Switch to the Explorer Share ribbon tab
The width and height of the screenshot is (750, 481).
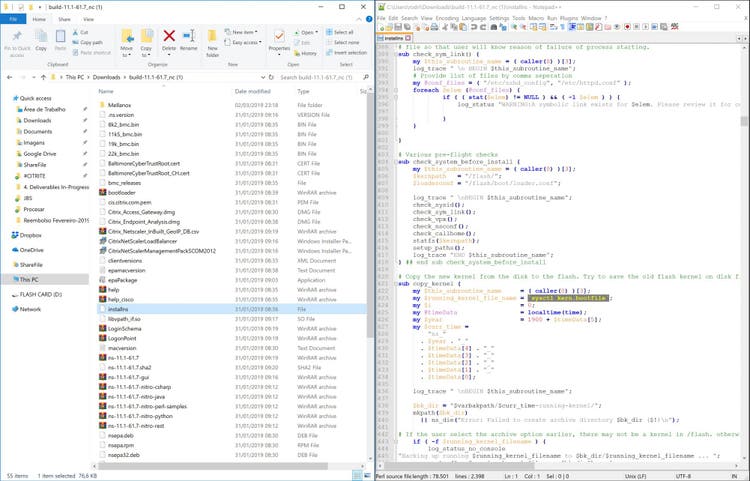pyautogui.click(x=64, y=19)
